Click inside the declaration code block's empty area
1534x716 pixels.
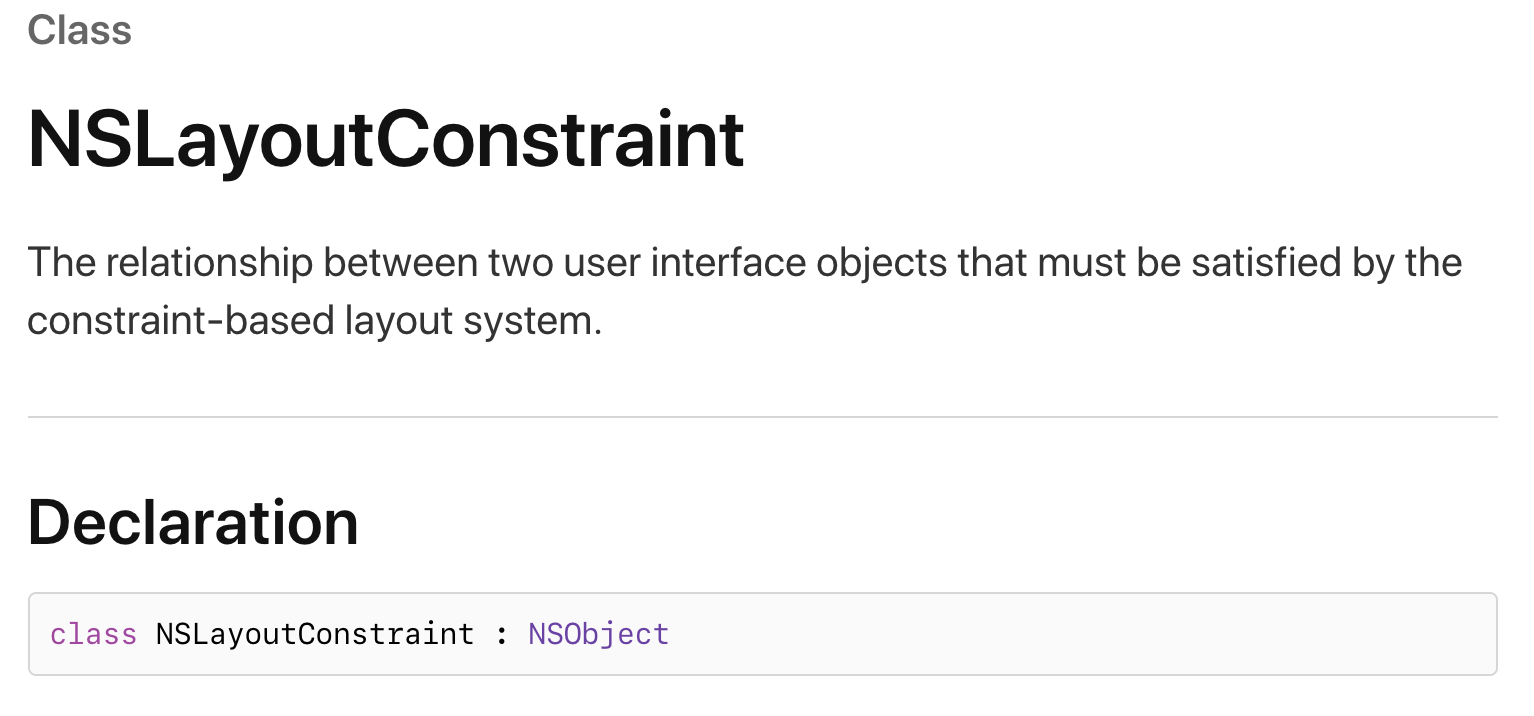click(1080, 634)
